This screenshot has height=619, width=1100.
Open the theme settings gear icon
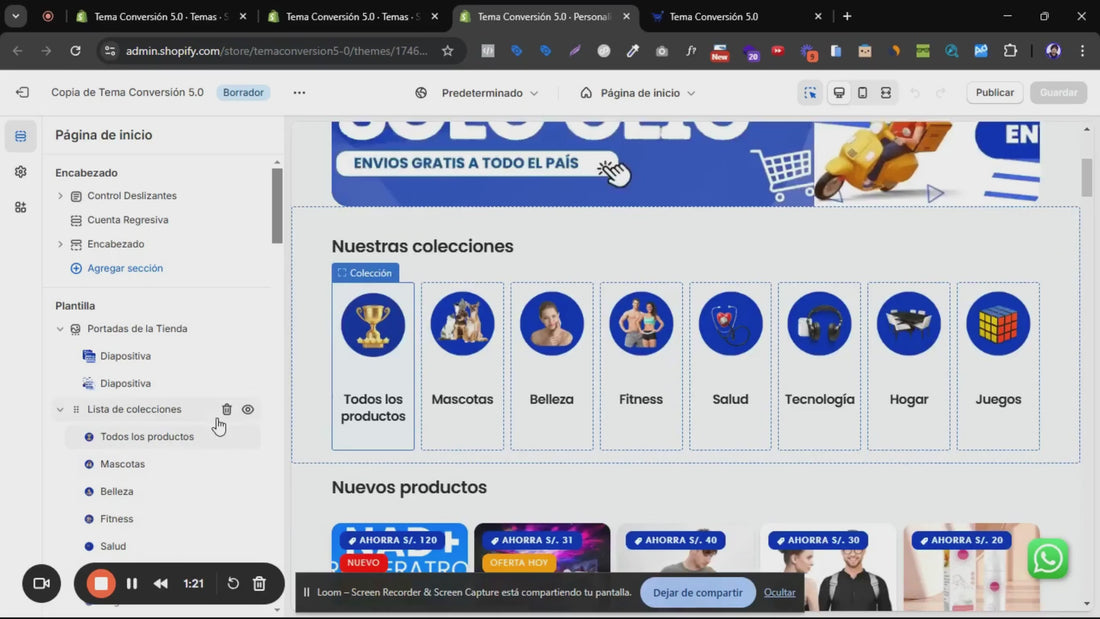click(21, 172)
